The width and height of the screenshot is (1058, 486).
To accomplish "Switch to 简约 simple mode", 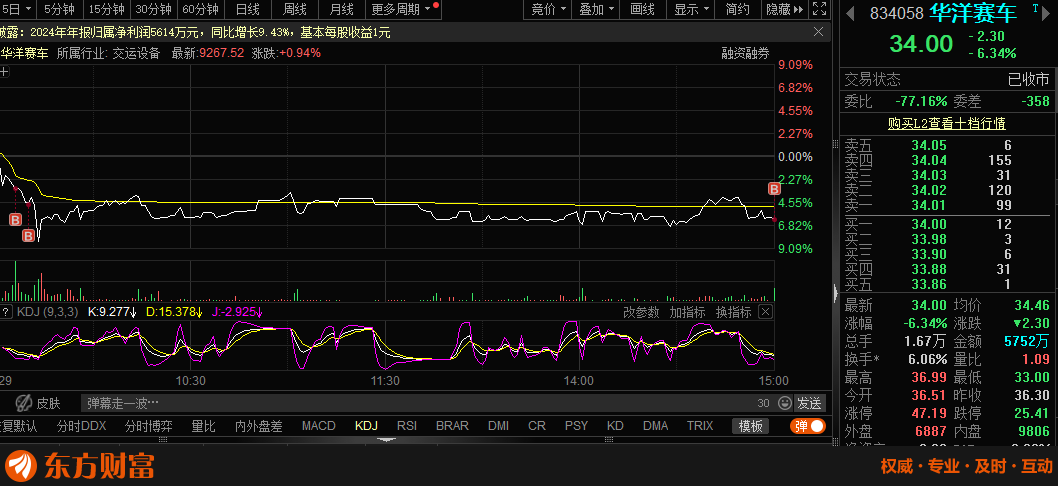I will coord(737,9).
